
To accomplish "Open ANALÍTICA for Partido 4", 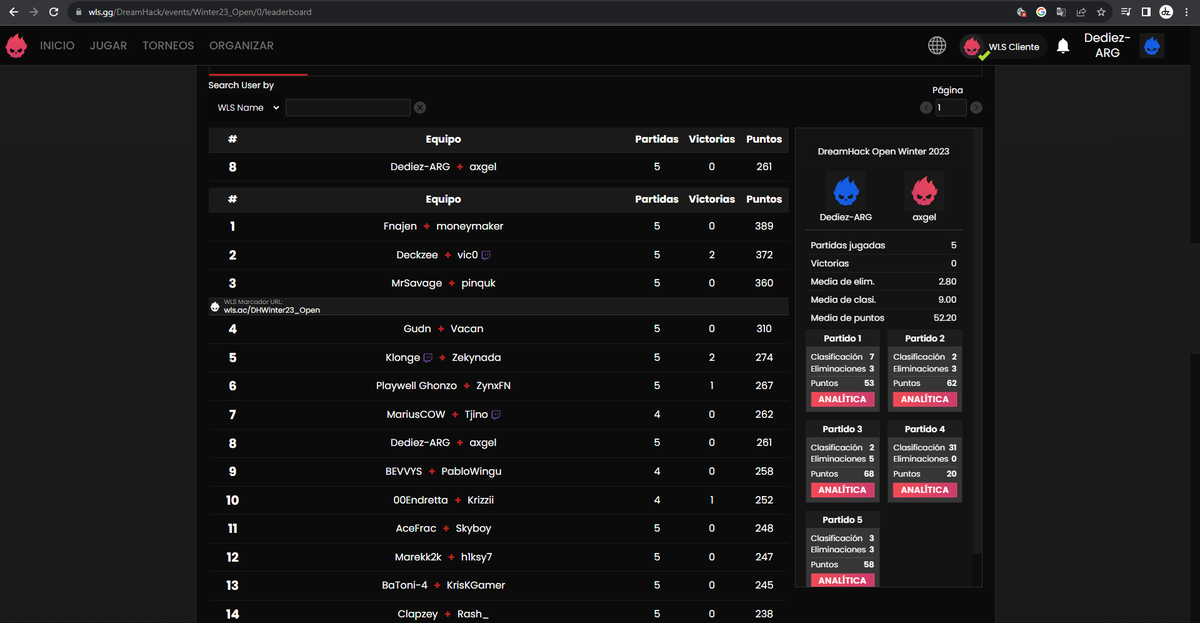I will pos(925,490).
